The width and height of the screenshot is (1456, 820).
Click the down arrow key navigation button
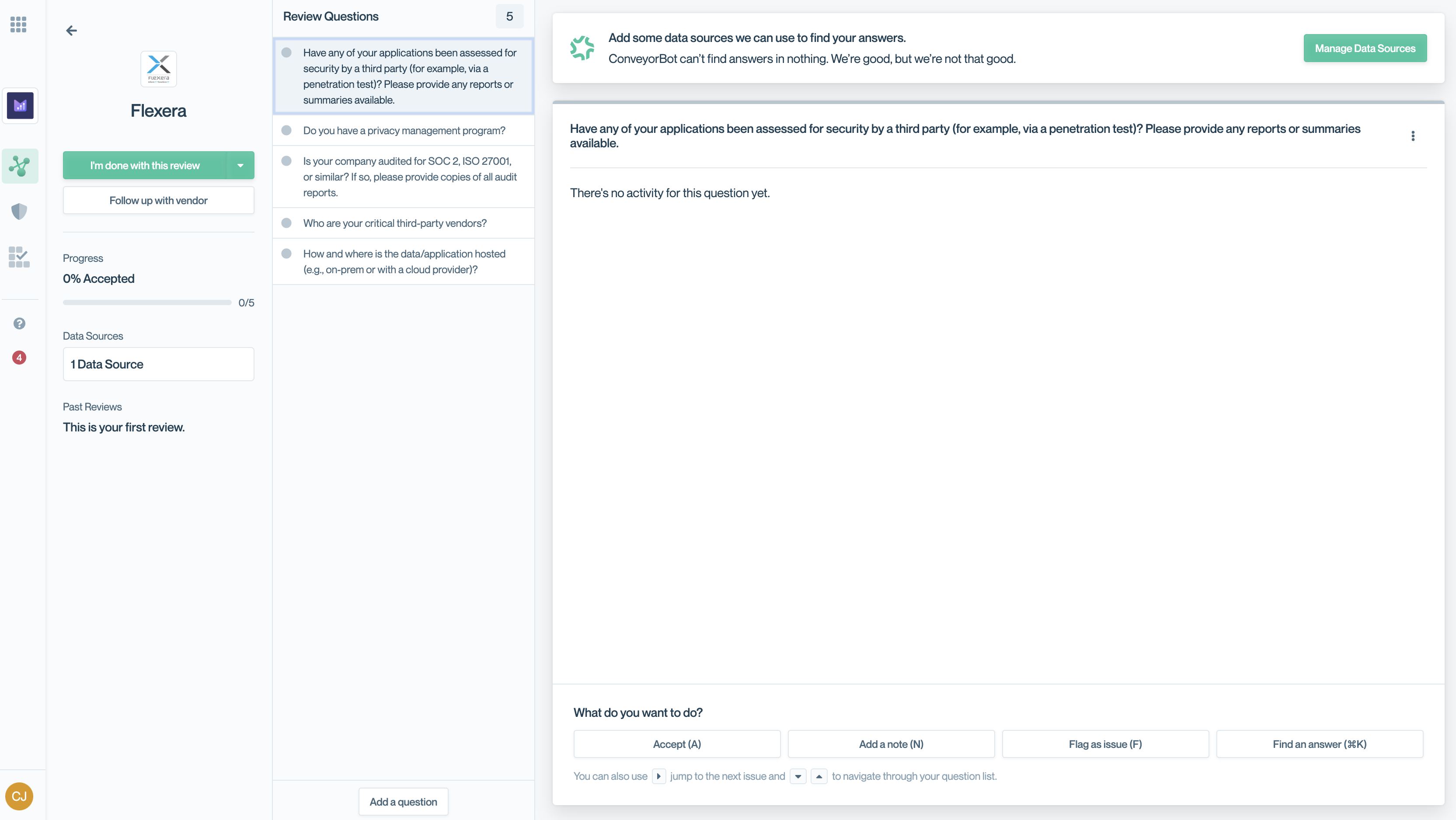tap(798, 776)
